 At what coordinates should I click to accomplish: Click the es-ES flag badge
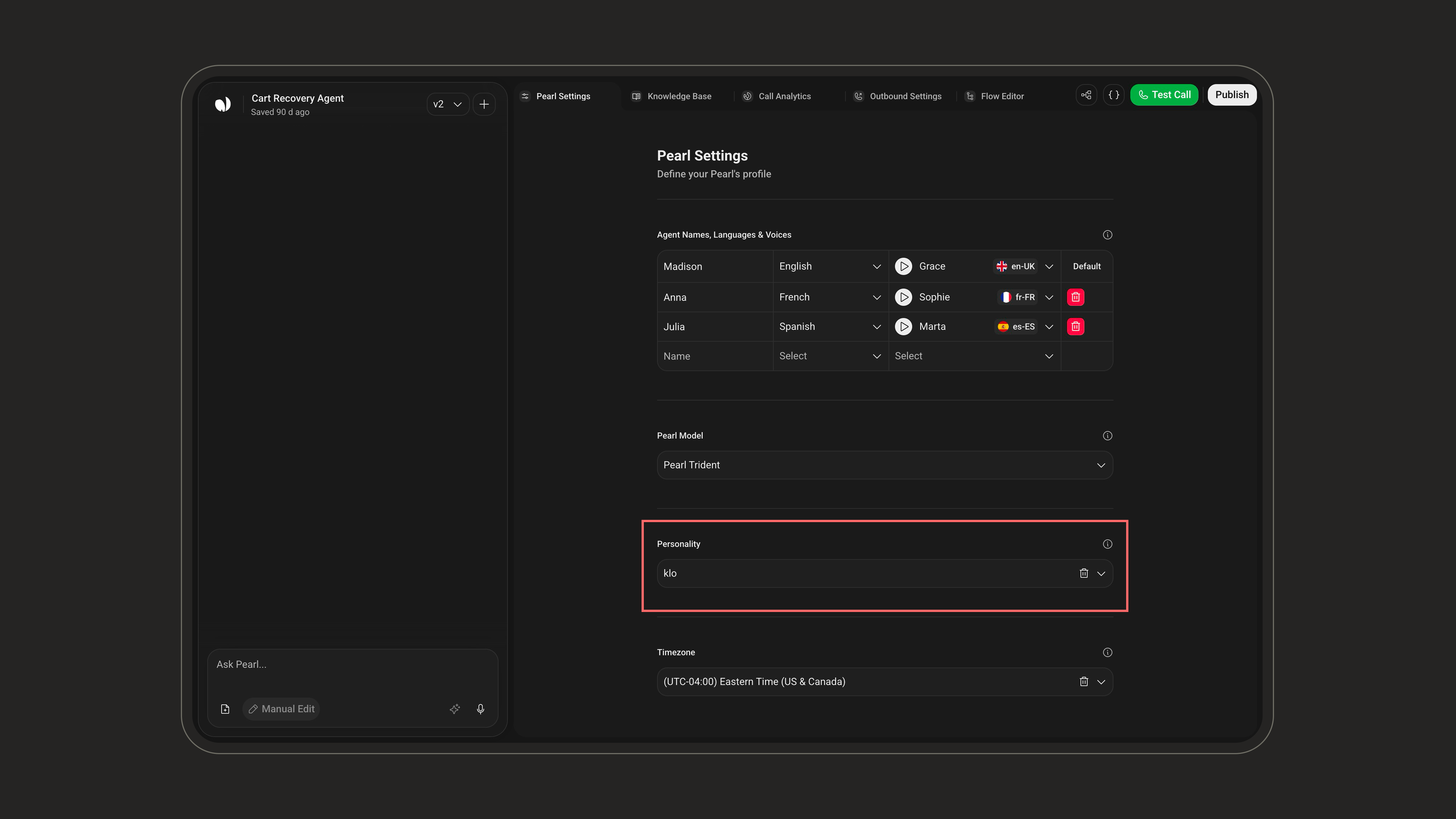click(1016, 327)
